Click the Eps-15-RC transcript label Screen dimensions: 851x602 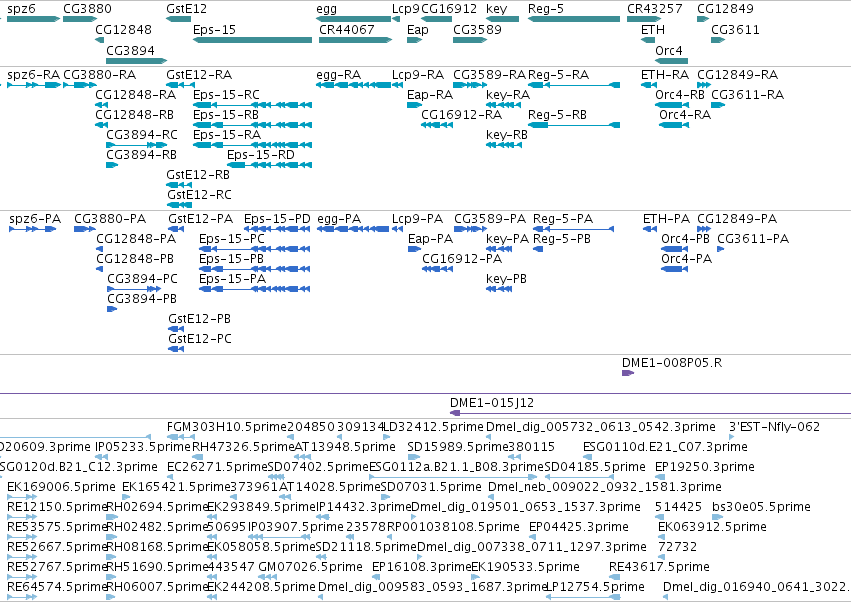point(226,94)
